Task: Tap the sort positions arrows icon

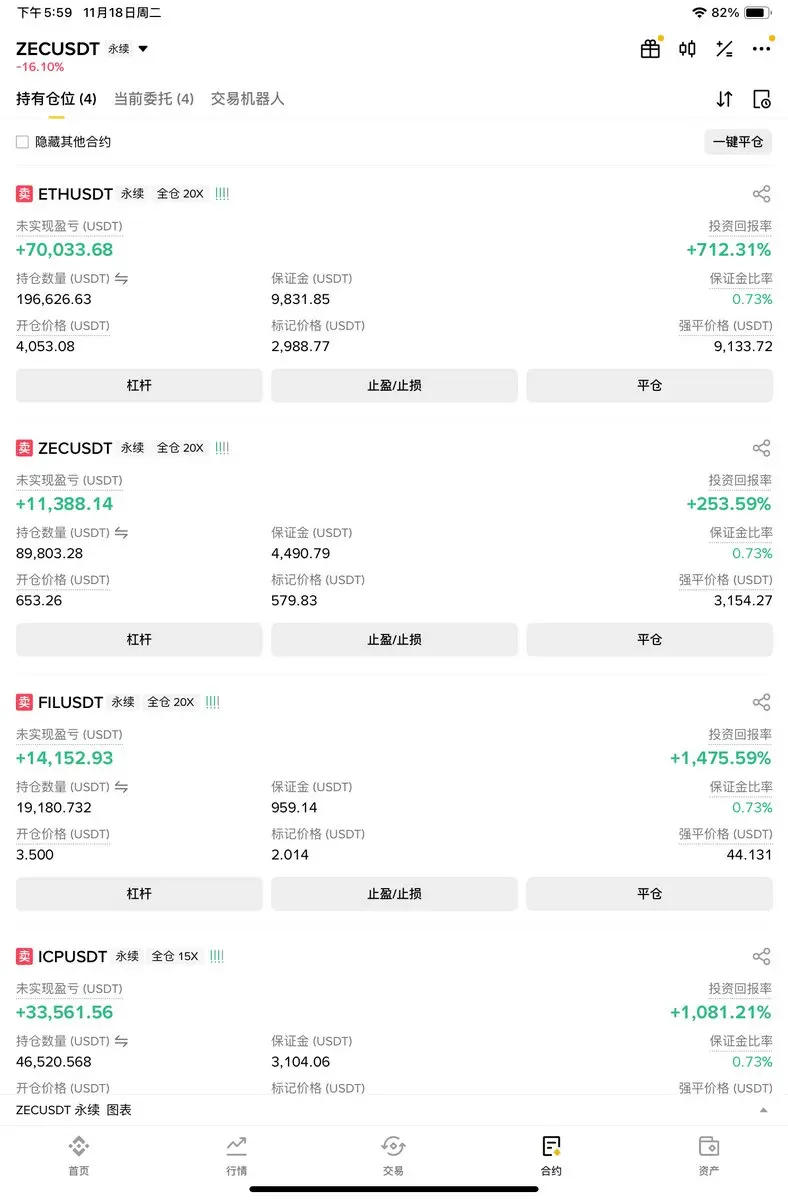Action: tap(724, 99)
